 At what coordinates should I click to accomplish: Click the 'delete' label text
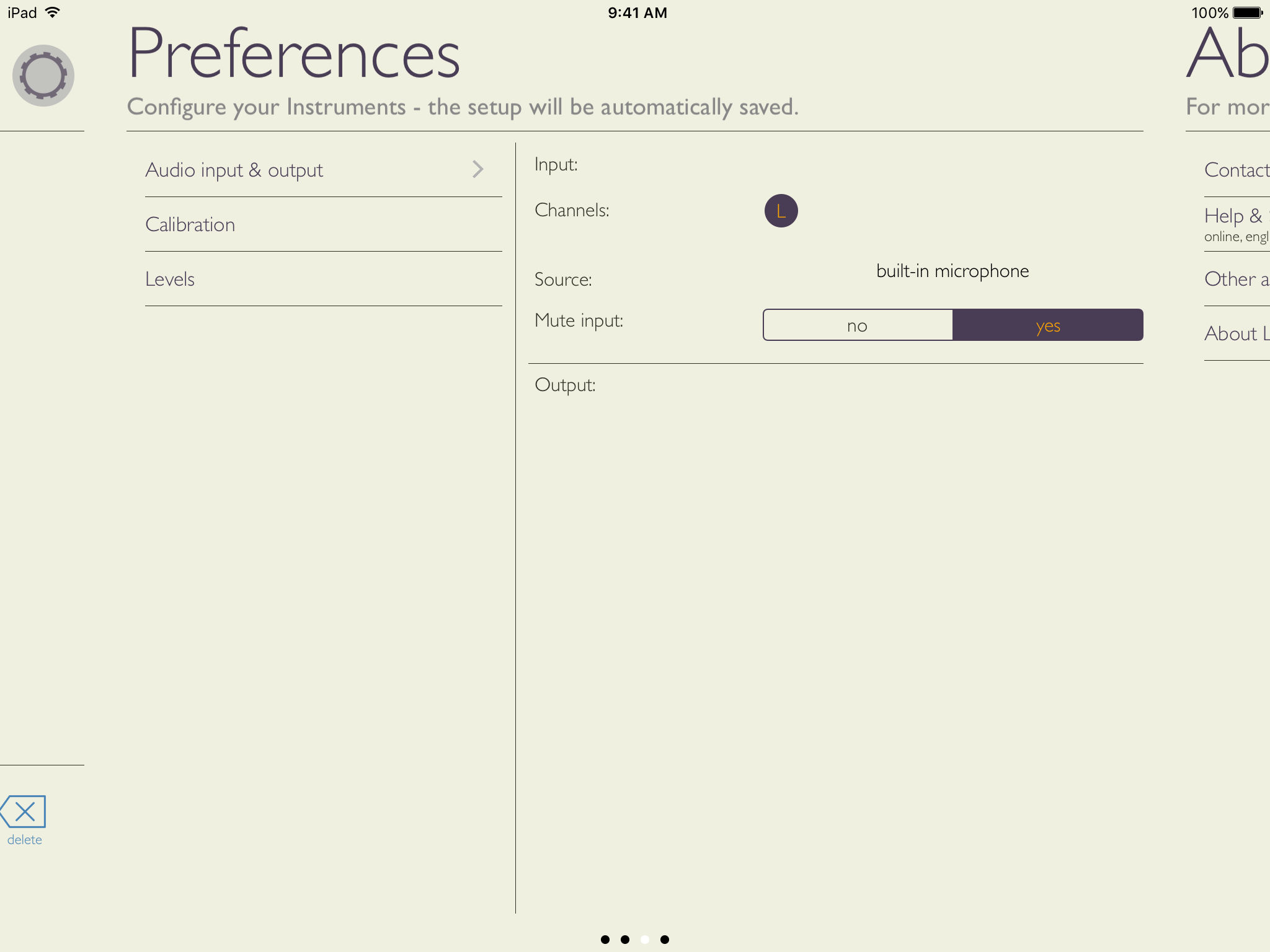[x=25, y=840]
